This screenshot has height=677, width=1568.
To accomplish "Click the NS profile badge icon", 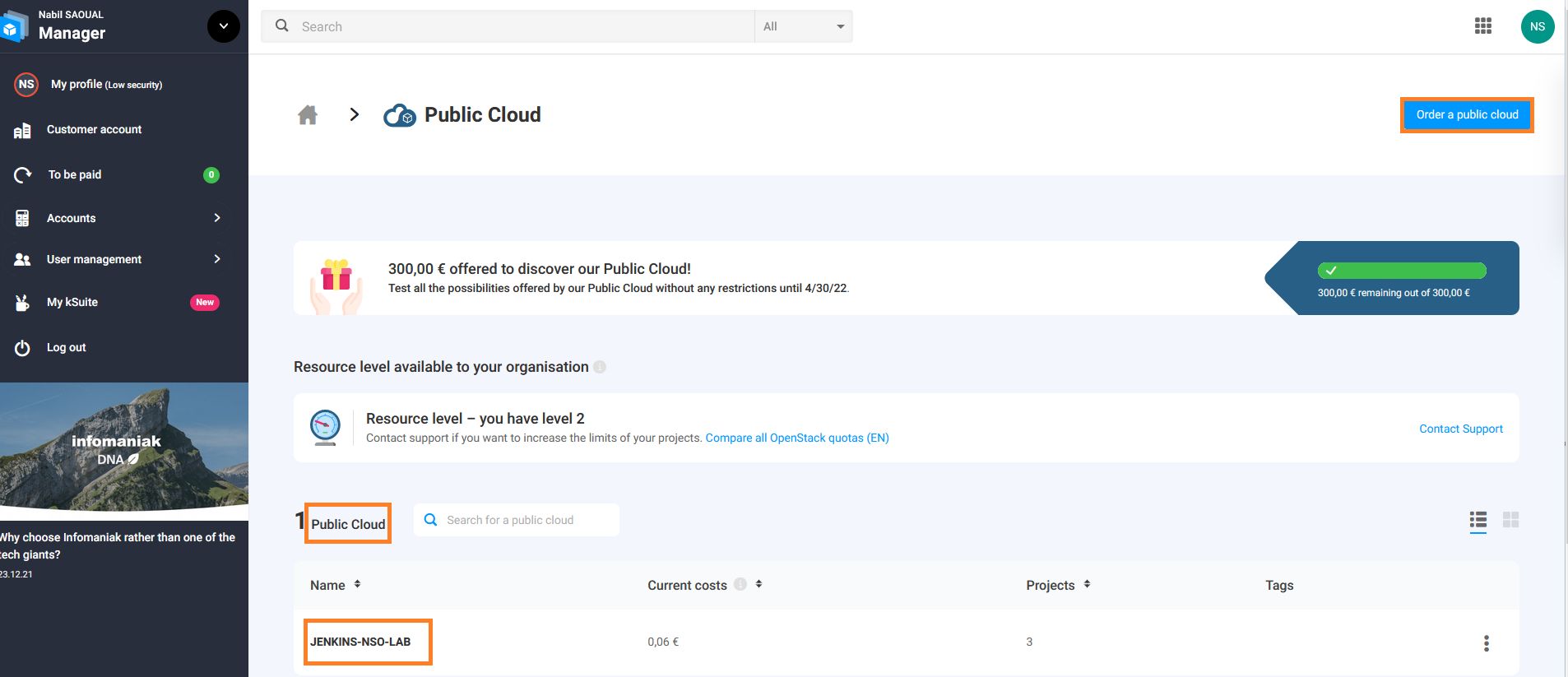I will tap(26, 84).
